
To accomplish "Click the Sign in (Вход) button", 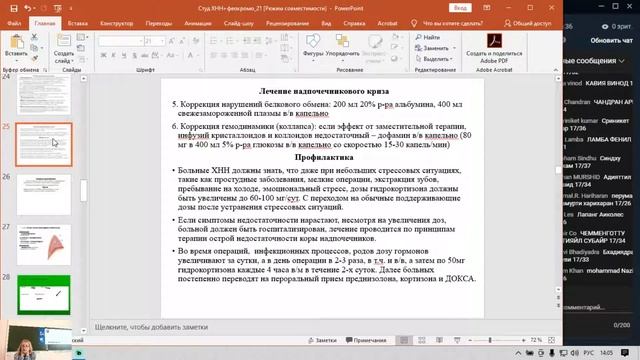I will [460, 8].
